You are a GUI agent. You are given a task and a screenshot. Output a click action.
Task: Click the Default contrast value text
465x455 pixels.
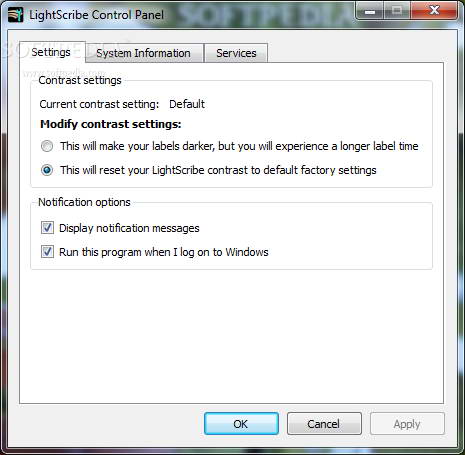tap(187, 104)
